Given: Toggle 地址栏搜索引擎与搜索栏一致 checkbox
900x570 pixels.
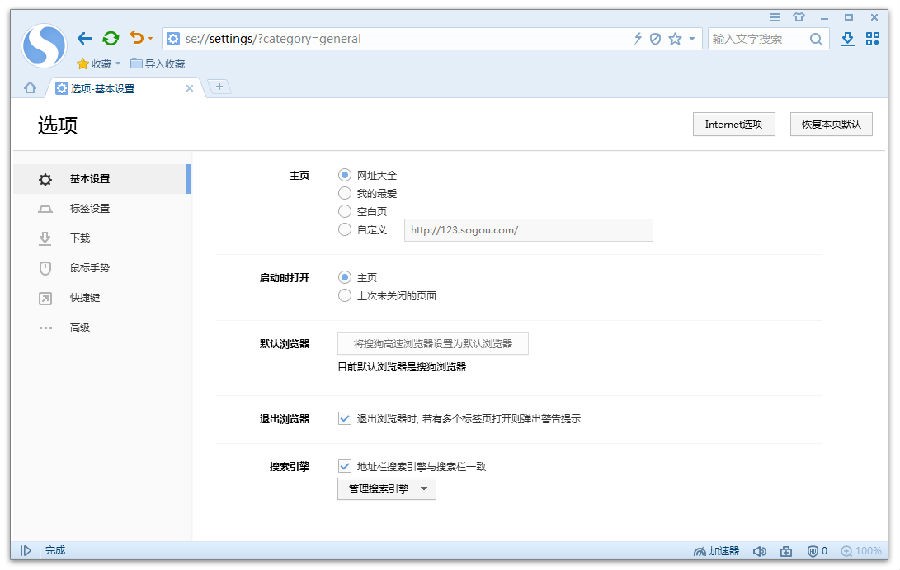Looking at the screenshot, I should coord(345,466).
